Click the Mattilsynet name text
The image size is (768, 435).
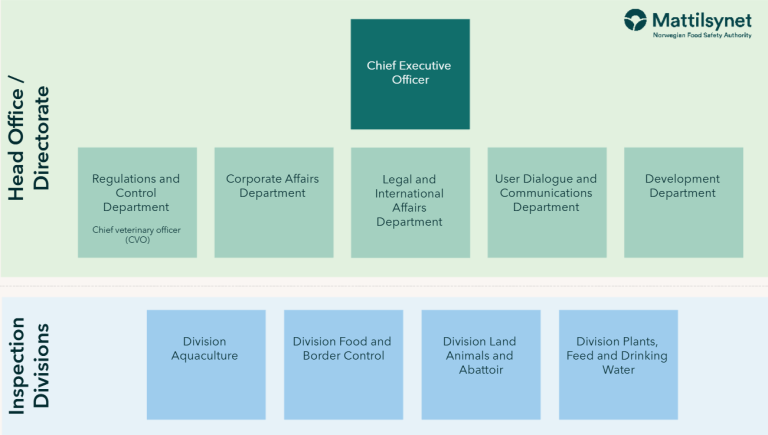coord(702,21)
